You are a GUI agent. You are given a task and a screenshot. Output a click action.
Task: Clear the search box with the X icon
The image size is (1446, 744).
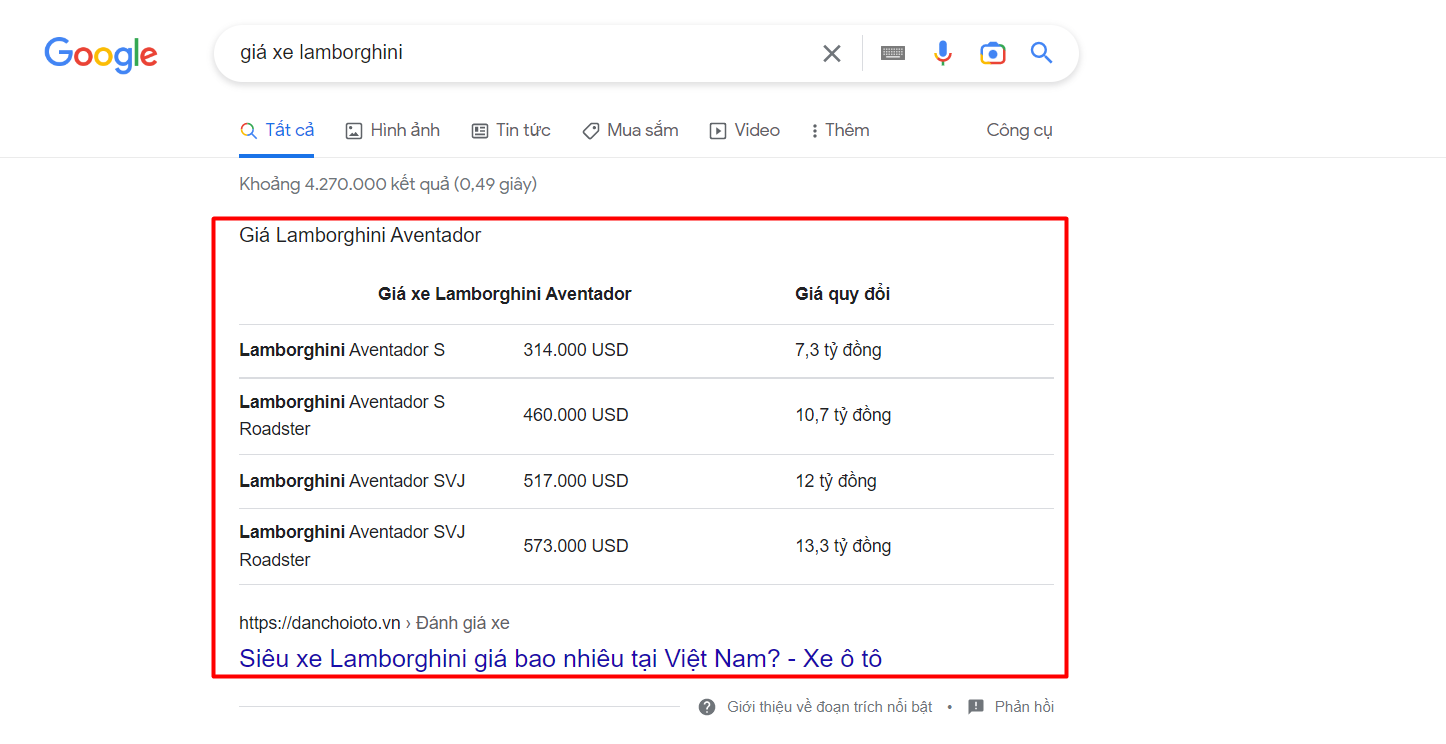click(832, 53)
